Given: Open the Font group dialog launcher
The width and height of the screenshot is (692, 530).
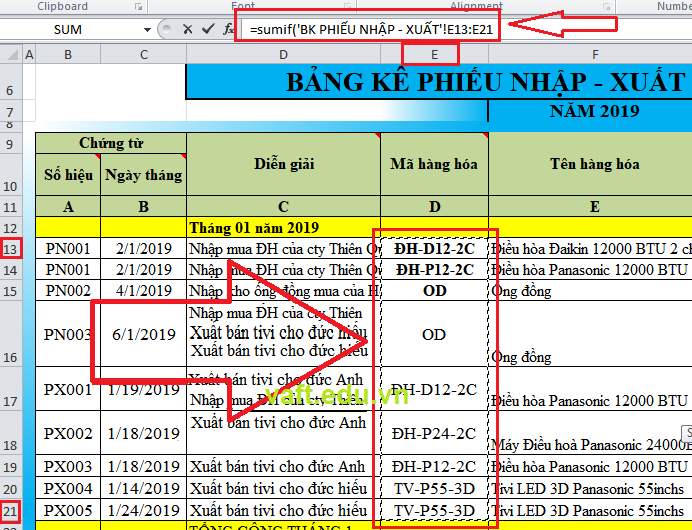Looking at the screenshot, I should click(x=348, y=7).
